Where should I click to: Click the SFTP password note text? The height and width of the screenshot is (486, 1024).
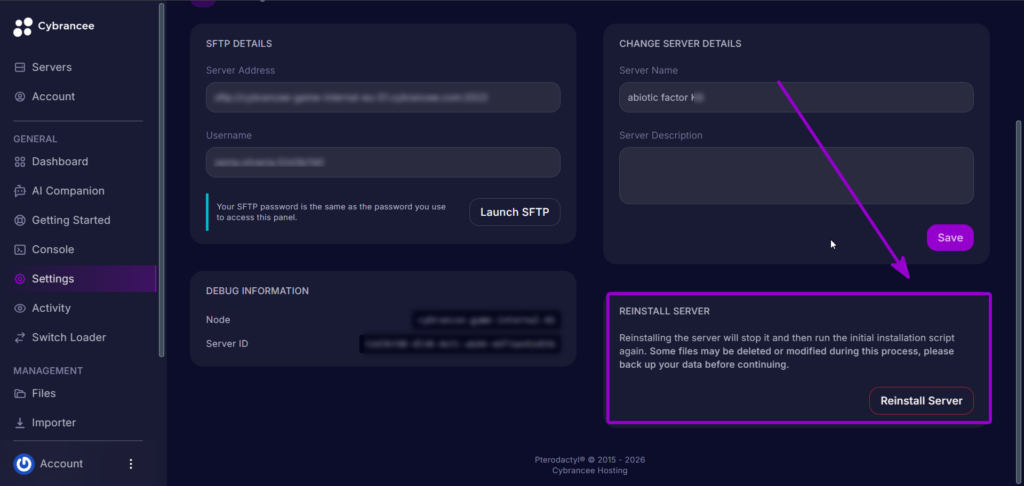[x=331, y=212]
